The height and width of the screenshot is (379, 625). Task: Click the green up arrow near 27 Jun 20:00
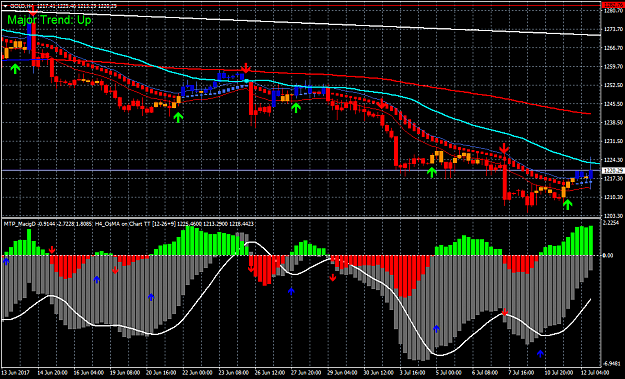pyautogui.click(x=295, y=107)
